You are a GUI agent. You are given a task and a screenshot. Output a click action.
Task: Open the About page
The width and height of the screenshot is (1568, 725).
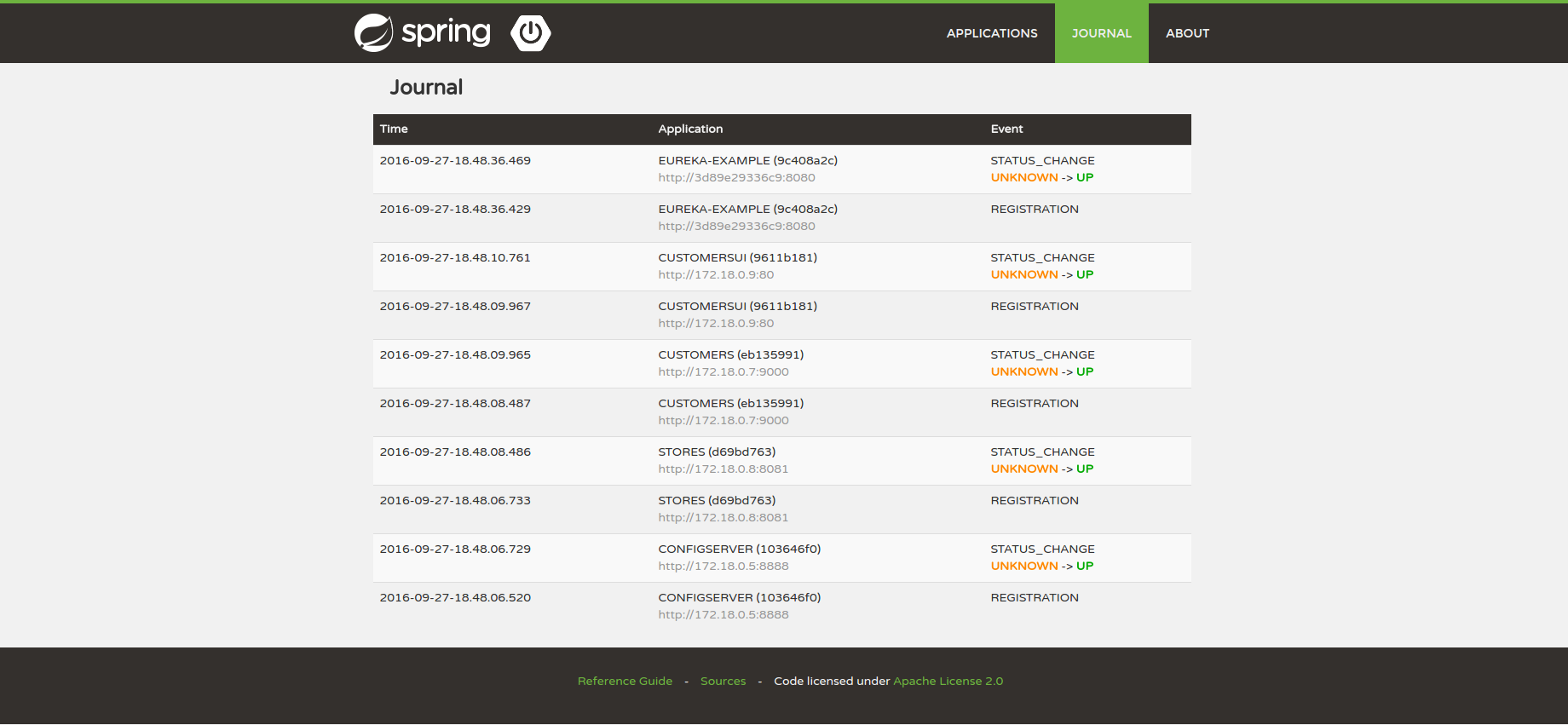coord(1187,33)
